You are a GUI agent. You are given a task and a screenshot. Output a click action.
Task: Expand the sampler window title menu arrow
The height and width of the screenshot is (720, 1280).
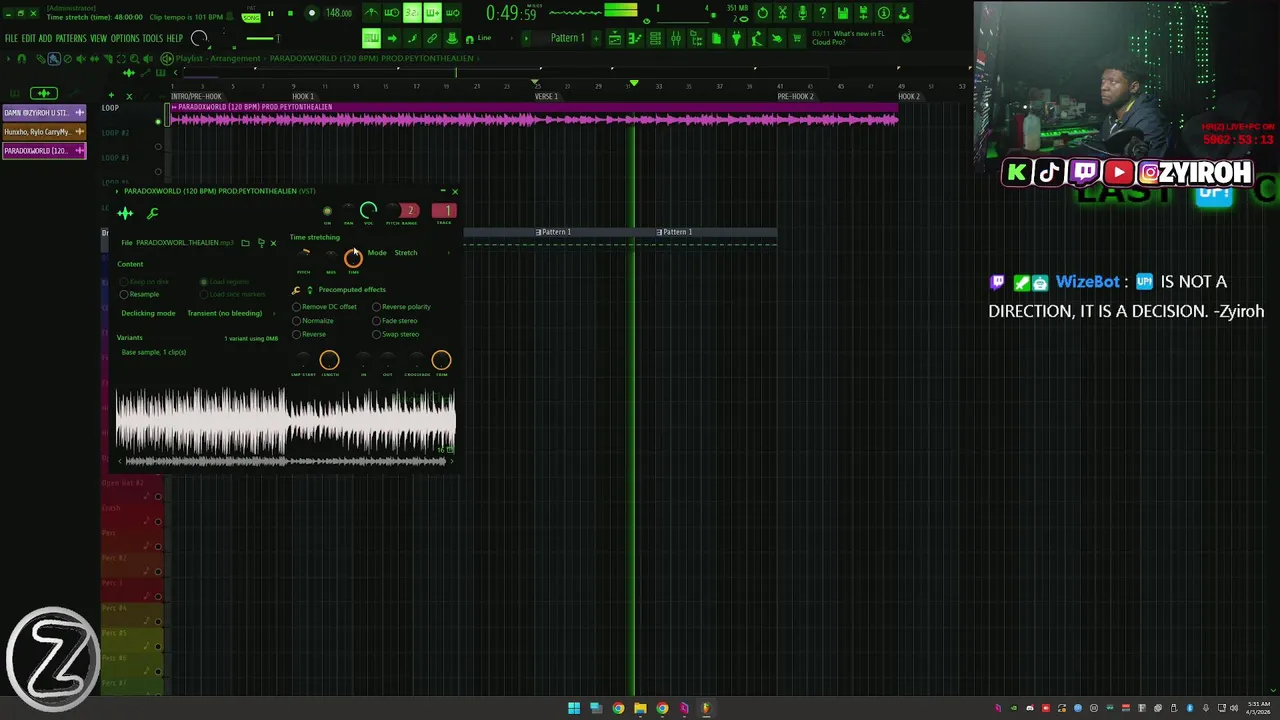(117, 192)
